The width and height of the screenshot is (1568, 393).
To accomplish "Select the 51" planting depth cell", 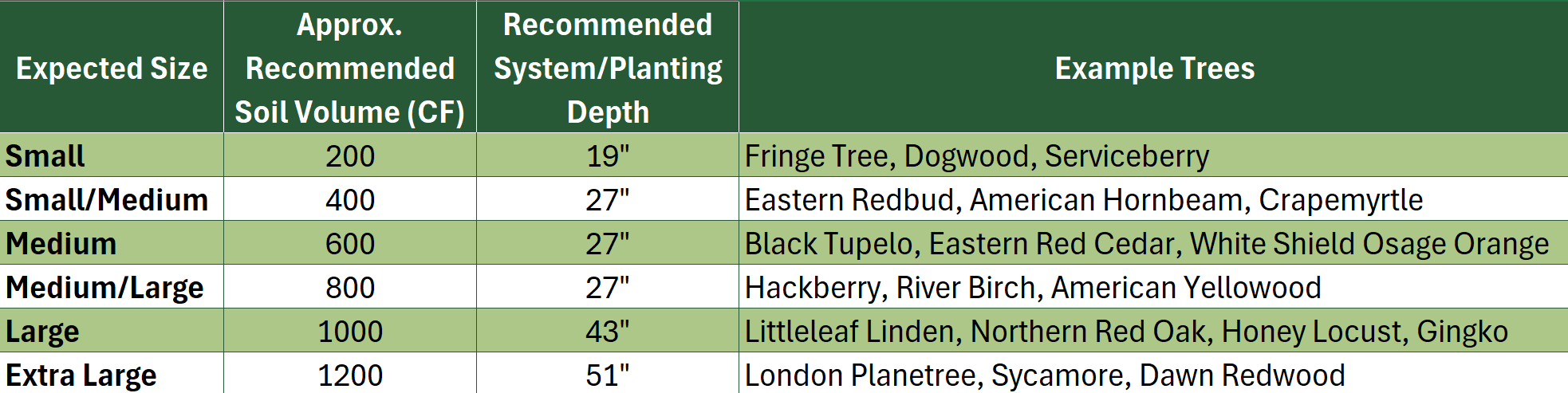I will pos(608,373).
